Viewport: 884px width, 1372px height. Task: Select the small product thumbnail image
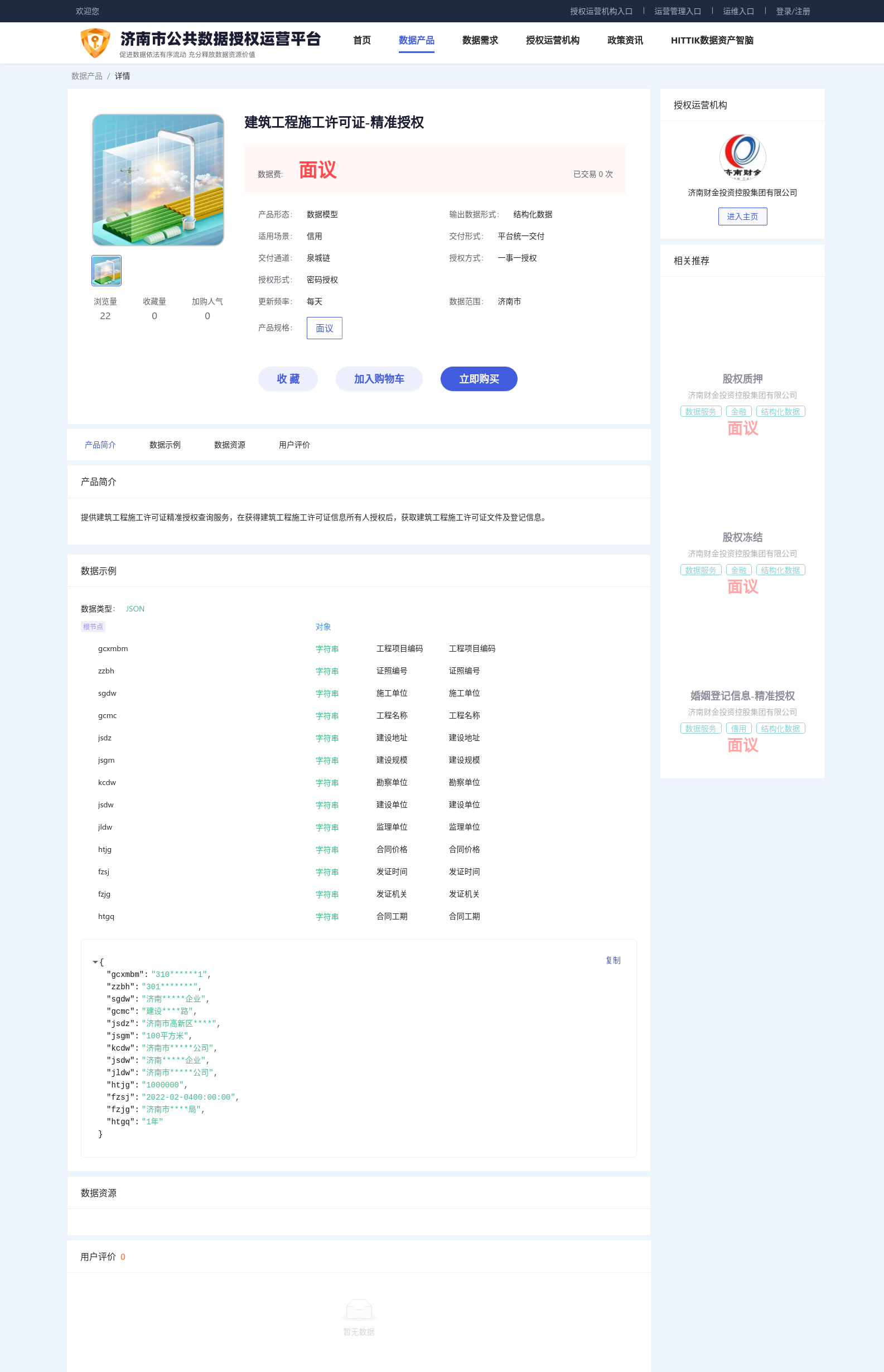[106, 271]
